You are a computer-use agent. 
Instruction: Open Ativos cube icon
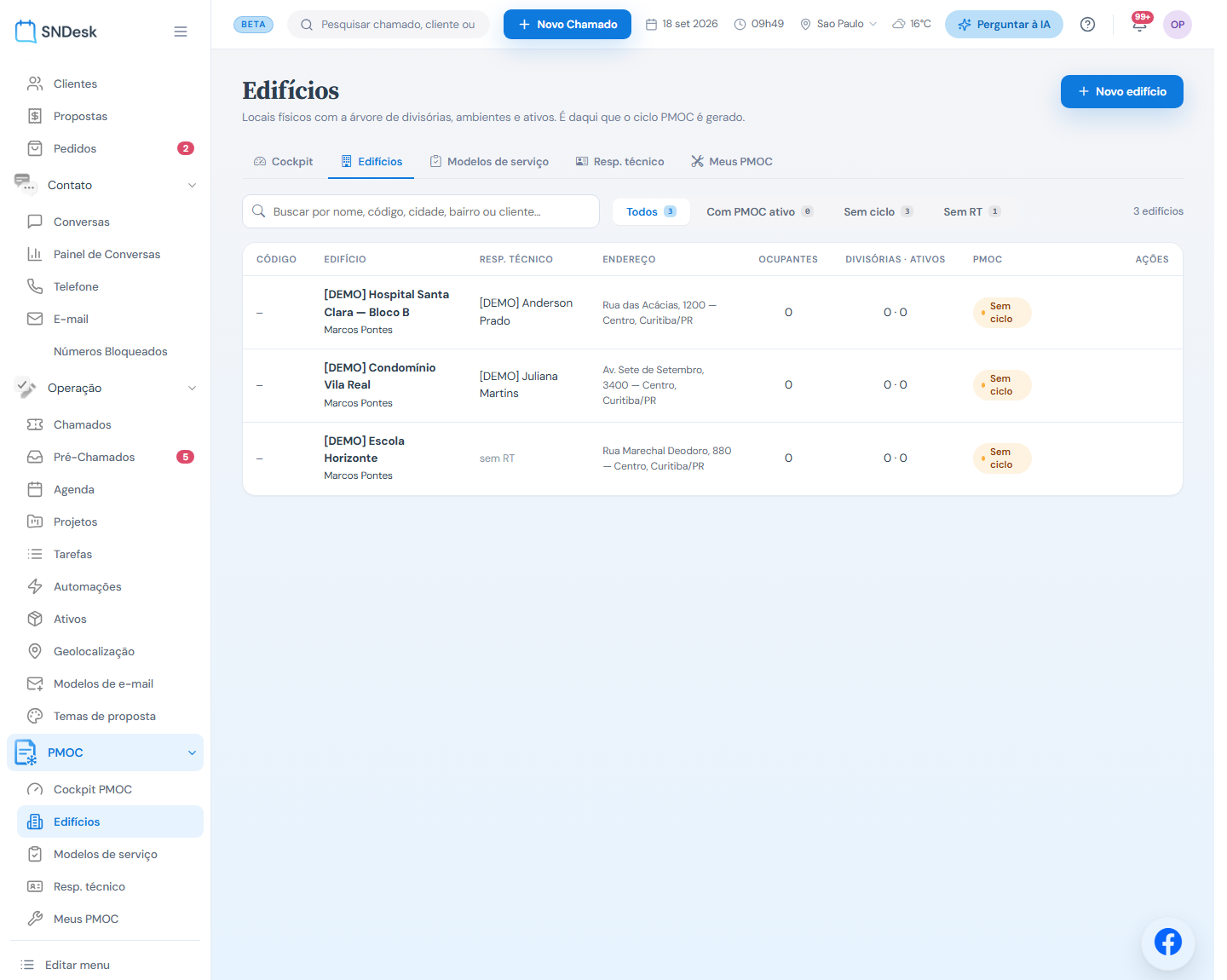pyautogui.click(x=35, y=619)
